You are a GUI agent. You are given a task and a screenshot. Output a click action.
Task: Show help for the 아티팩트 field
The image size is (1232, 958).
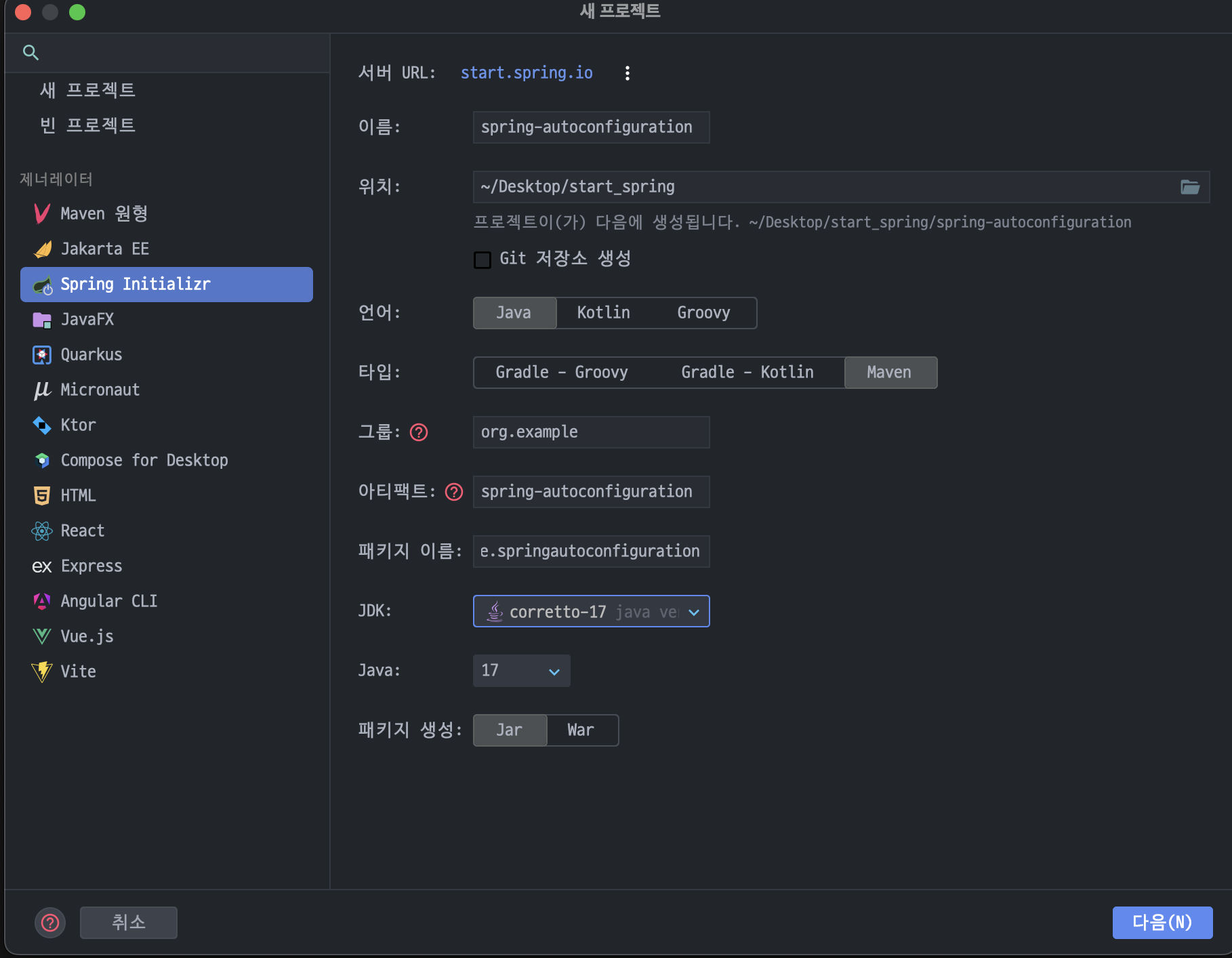click(x=454, y=492)
